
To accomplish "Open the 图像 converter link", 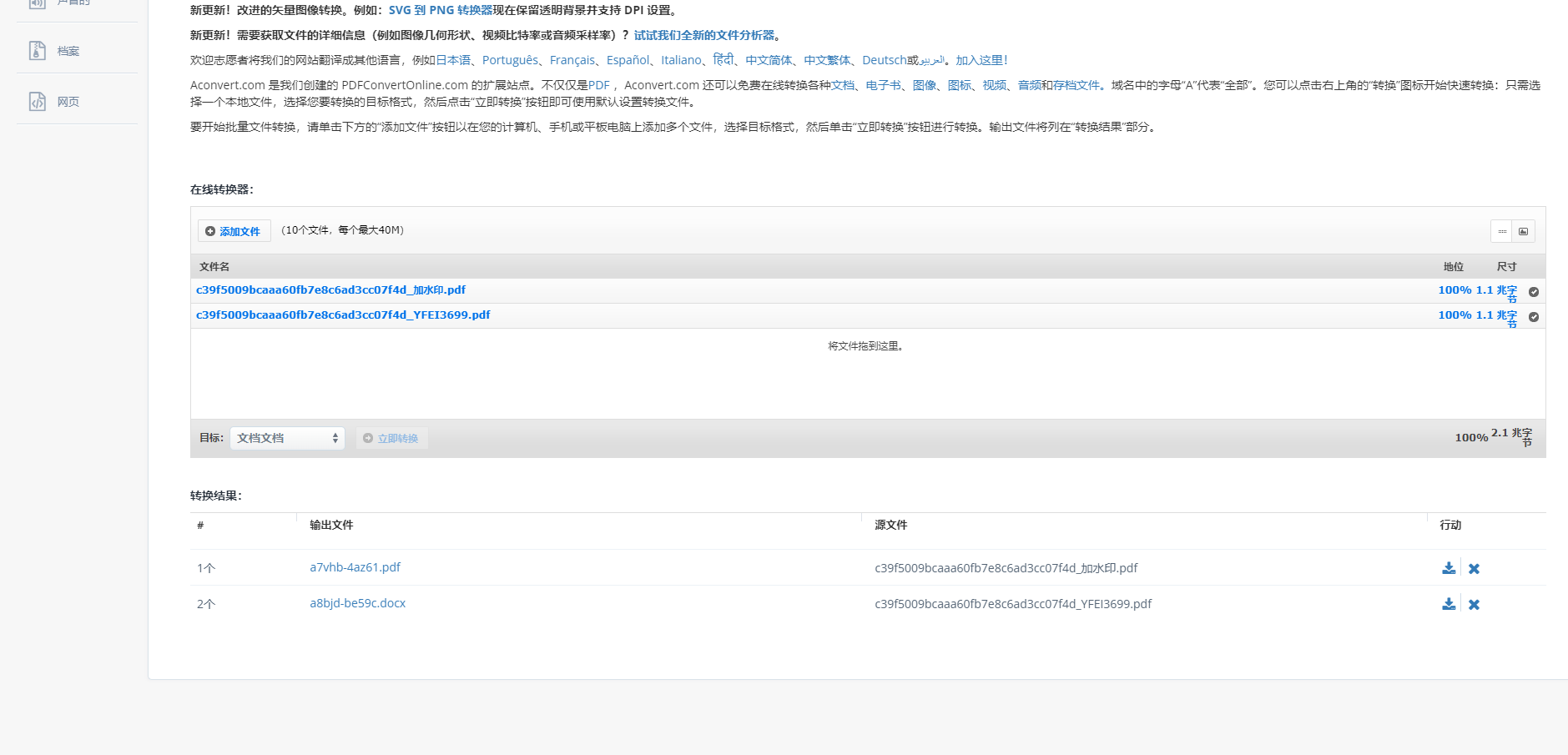I will pos(925,85).
